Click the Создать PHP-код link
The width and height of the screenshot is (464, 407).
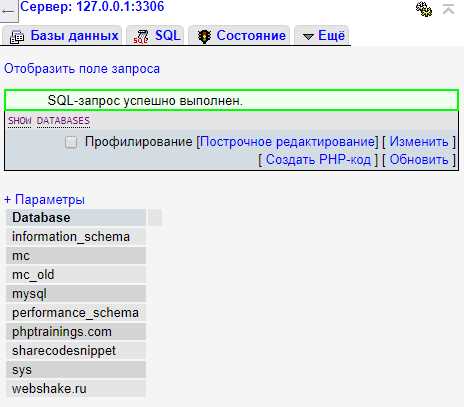pos(318,159)
